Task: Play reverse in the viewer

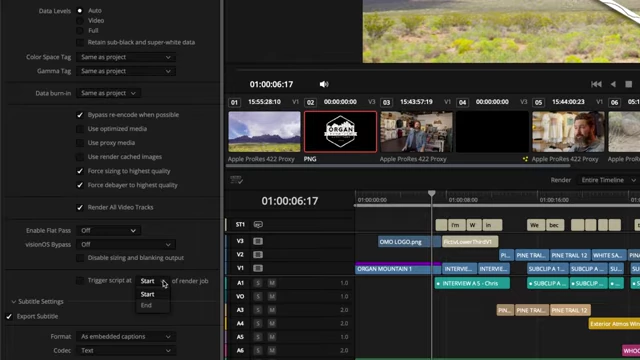Action: coord(613,84)
